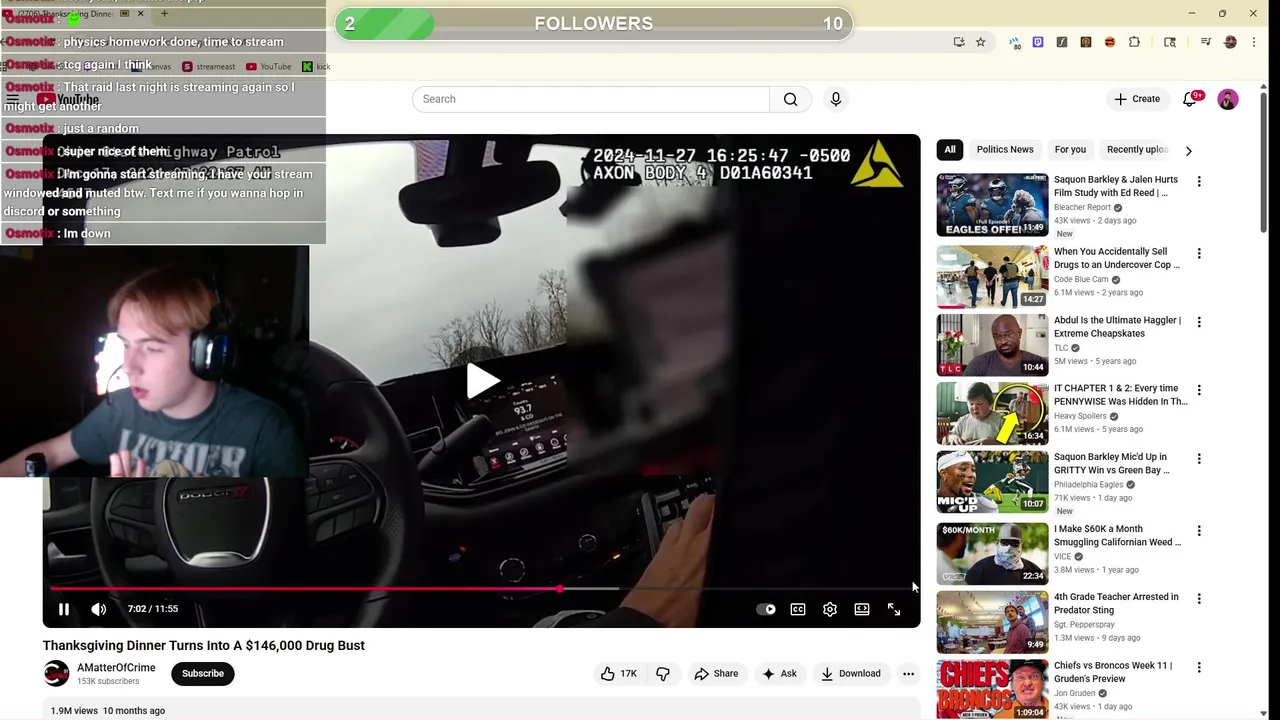Open the Chrome profile avatar

click(1230, 42)
